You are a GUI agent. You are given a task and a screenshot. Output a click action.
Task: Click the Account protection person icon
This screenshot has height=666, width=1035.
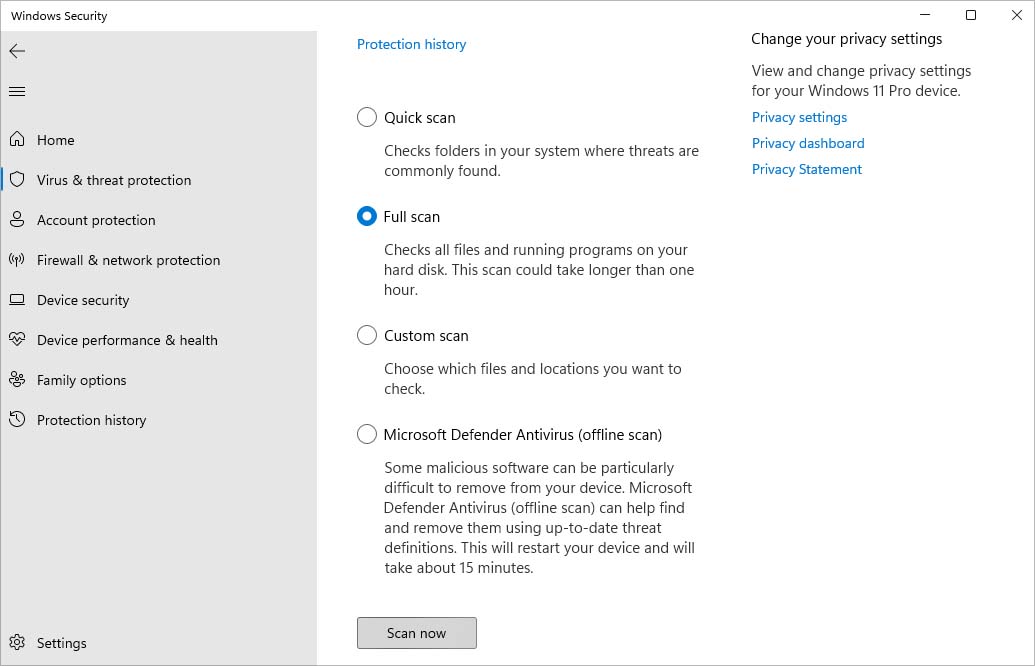tap(17, 220)
